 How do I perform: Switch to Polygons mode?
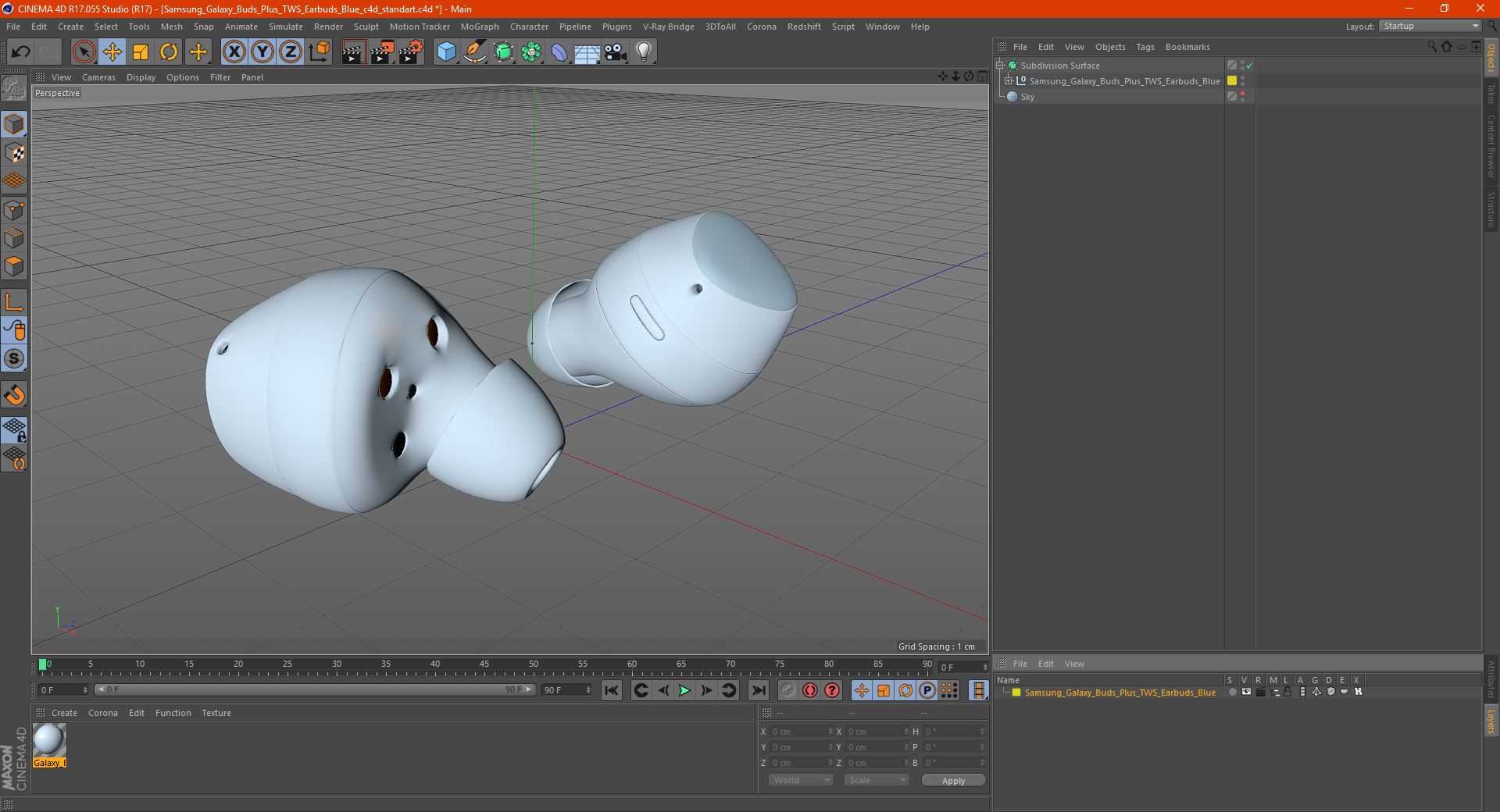pyautogui.click(x=14, y=266)
